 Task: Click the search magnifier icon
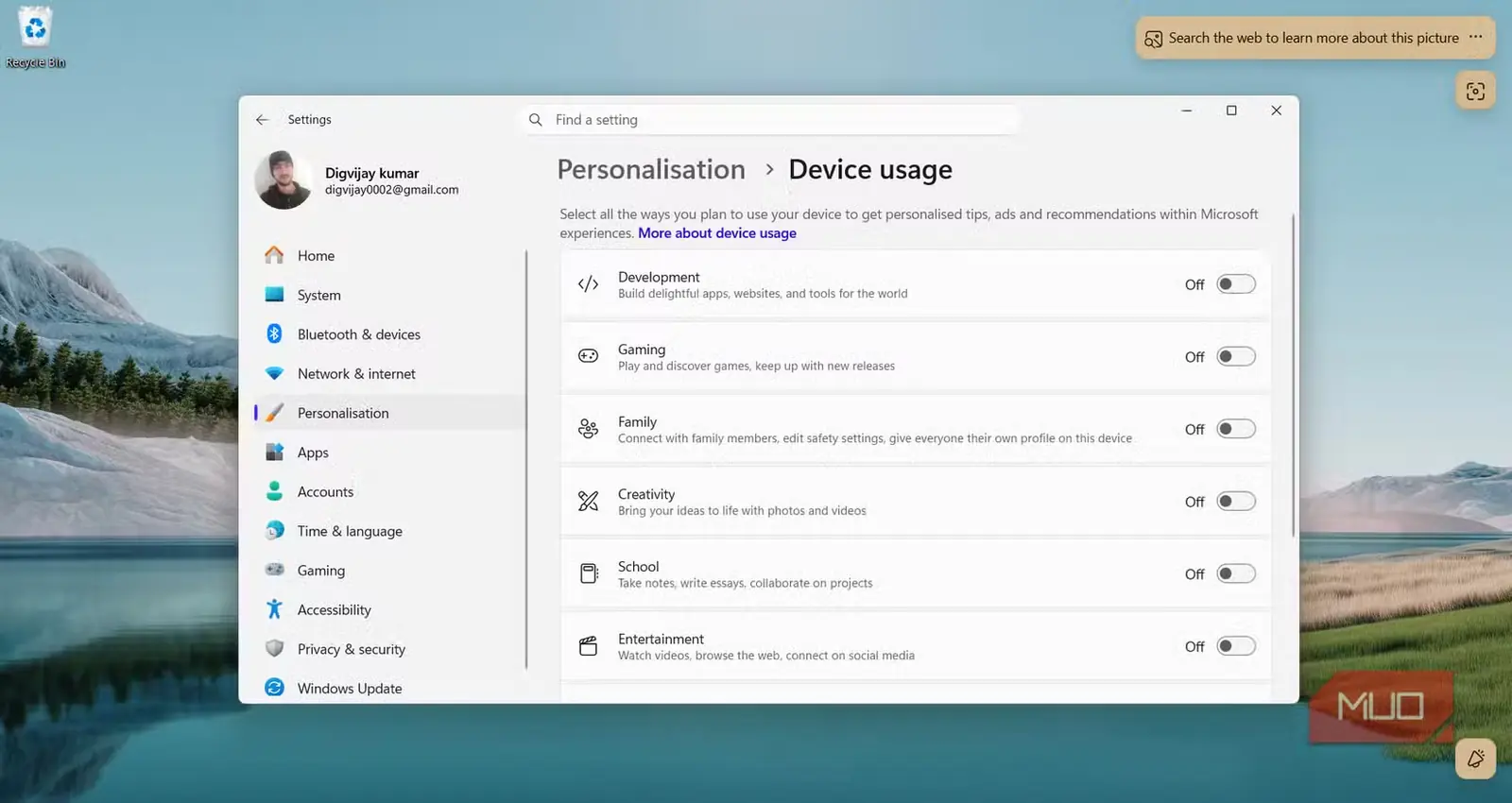[x=536, y=120]
